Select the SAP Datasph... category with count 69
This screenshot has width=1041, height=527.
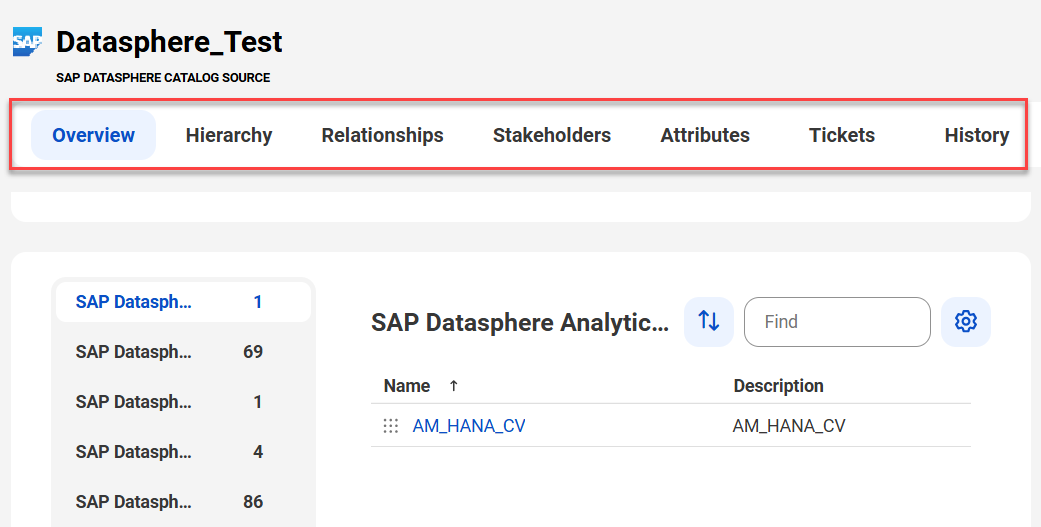coord(183,352)
